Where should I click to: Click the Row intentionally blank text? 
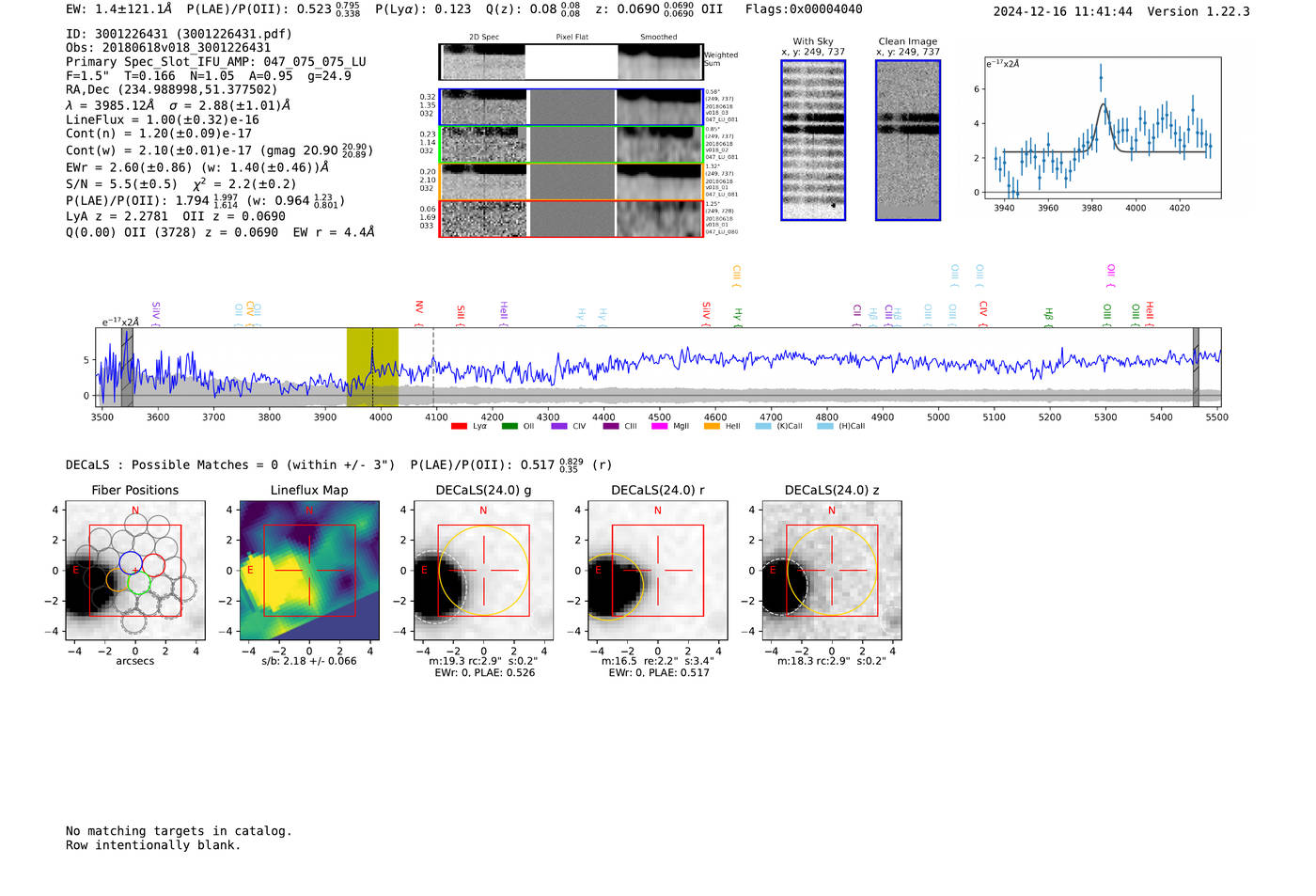pyautogui.click(x=153, y=845)
